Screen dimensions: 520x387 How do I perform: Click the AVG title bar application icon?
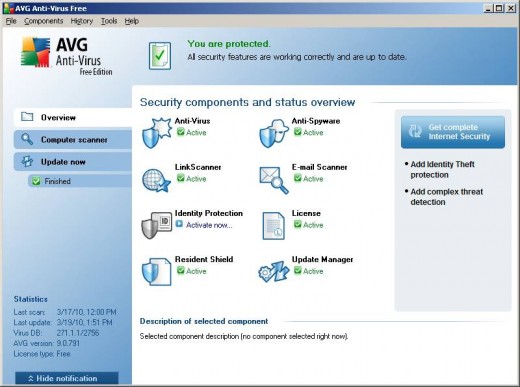[x=8, y=8]
